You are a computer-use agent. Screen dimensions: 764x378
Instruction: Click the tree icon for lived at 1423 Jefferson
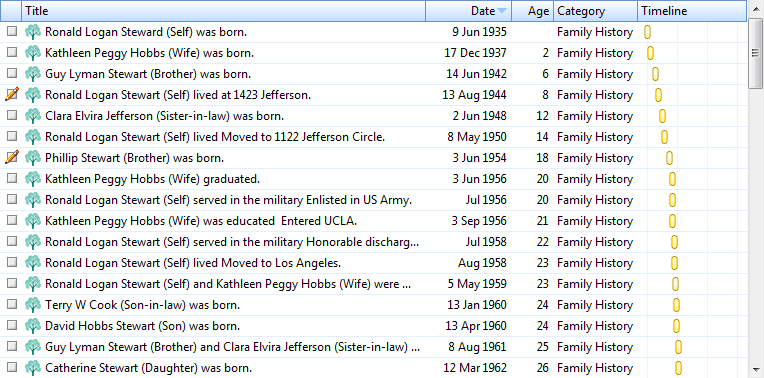point(33,95)
